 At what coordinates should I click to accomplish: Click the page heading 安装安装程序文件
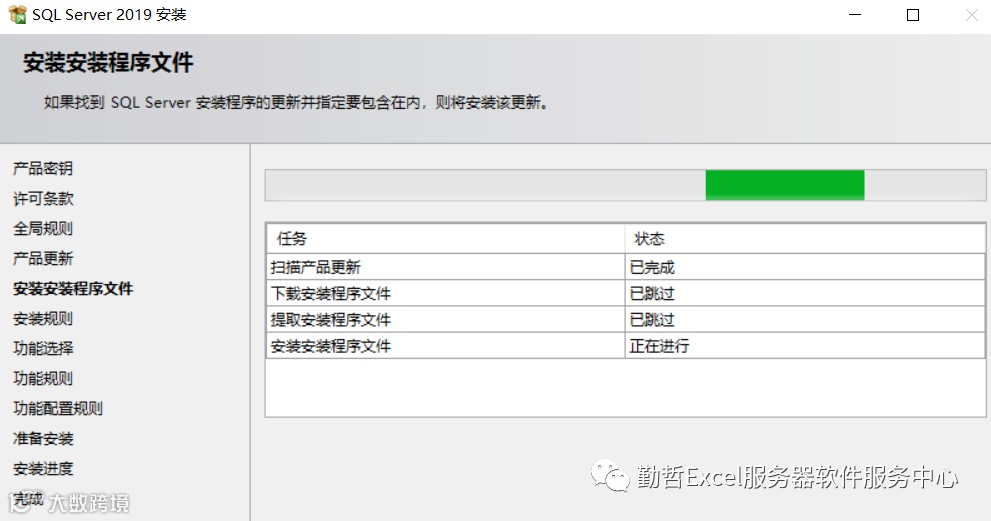tap(108, 63)
